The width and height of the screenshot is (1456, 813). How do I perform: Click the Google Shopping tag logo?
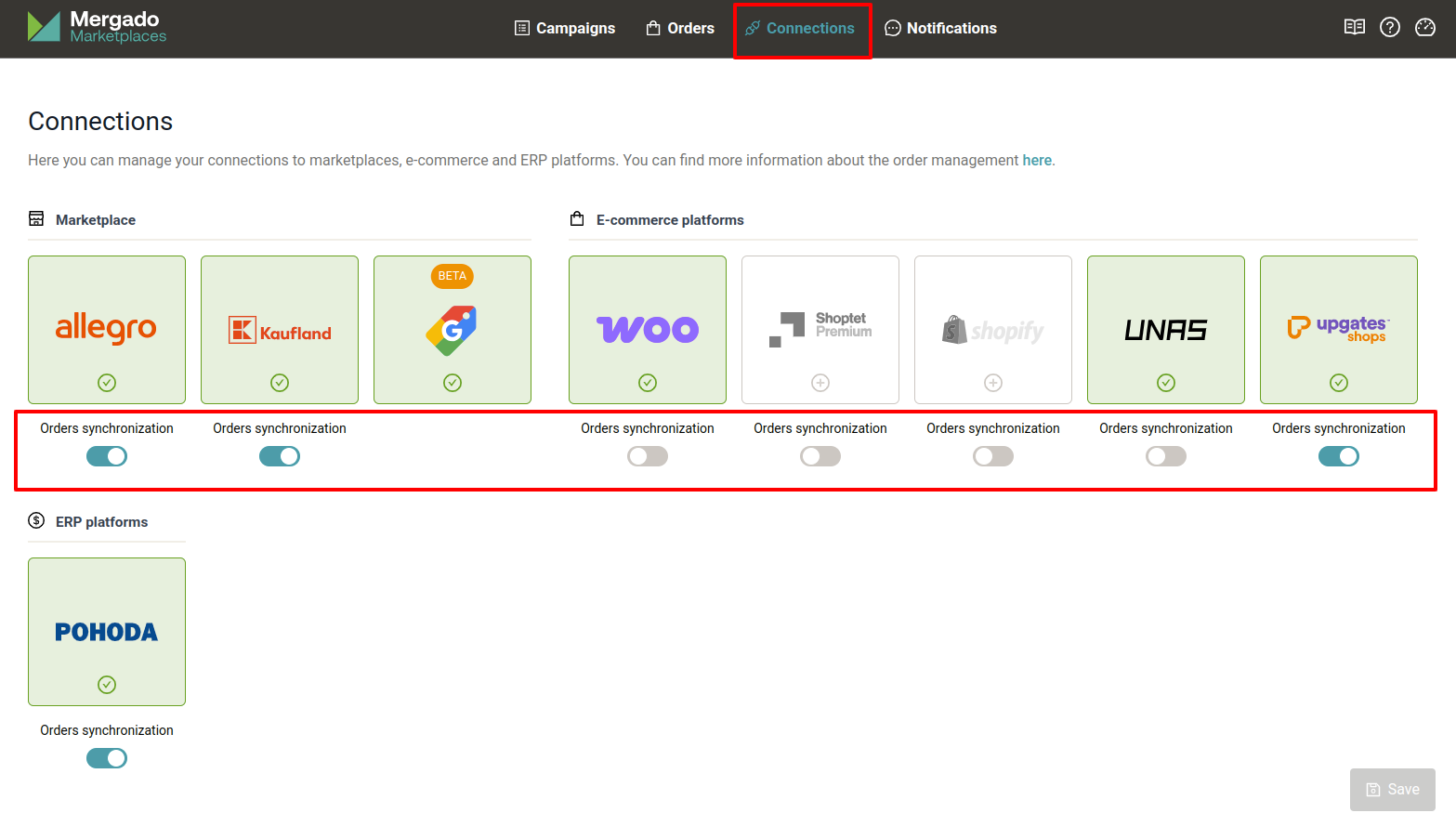pyautogui.click(x=452, y=330)
